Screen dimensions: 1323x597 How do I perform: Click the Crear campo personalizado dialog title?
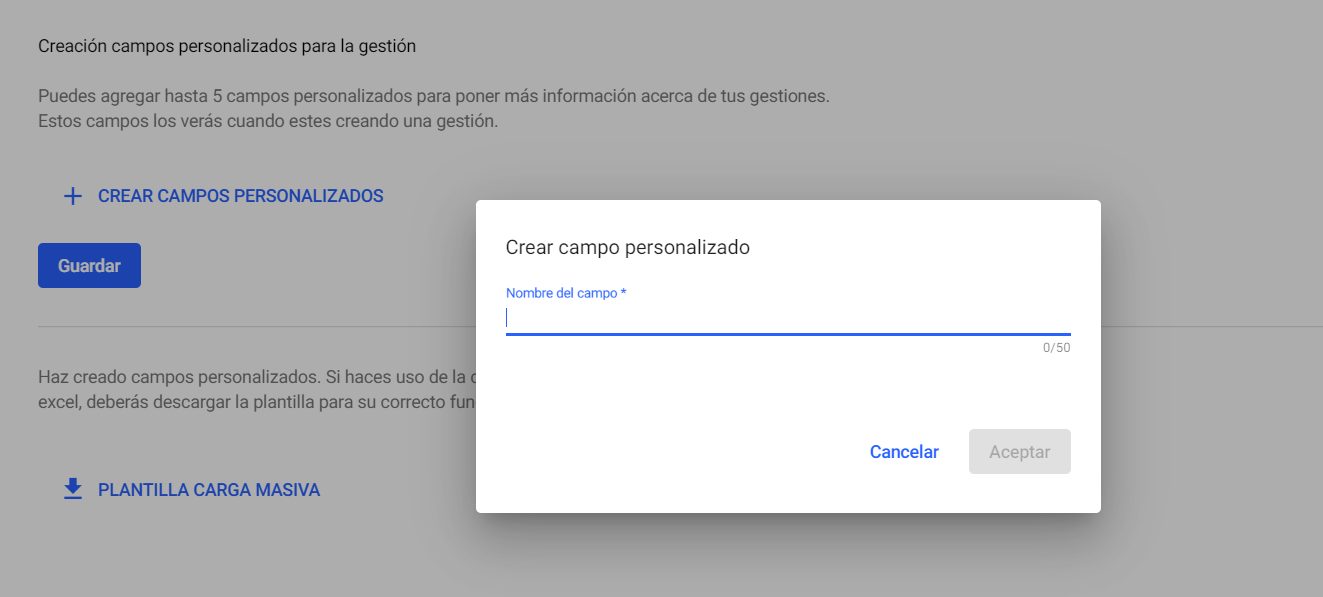[630, 247]
